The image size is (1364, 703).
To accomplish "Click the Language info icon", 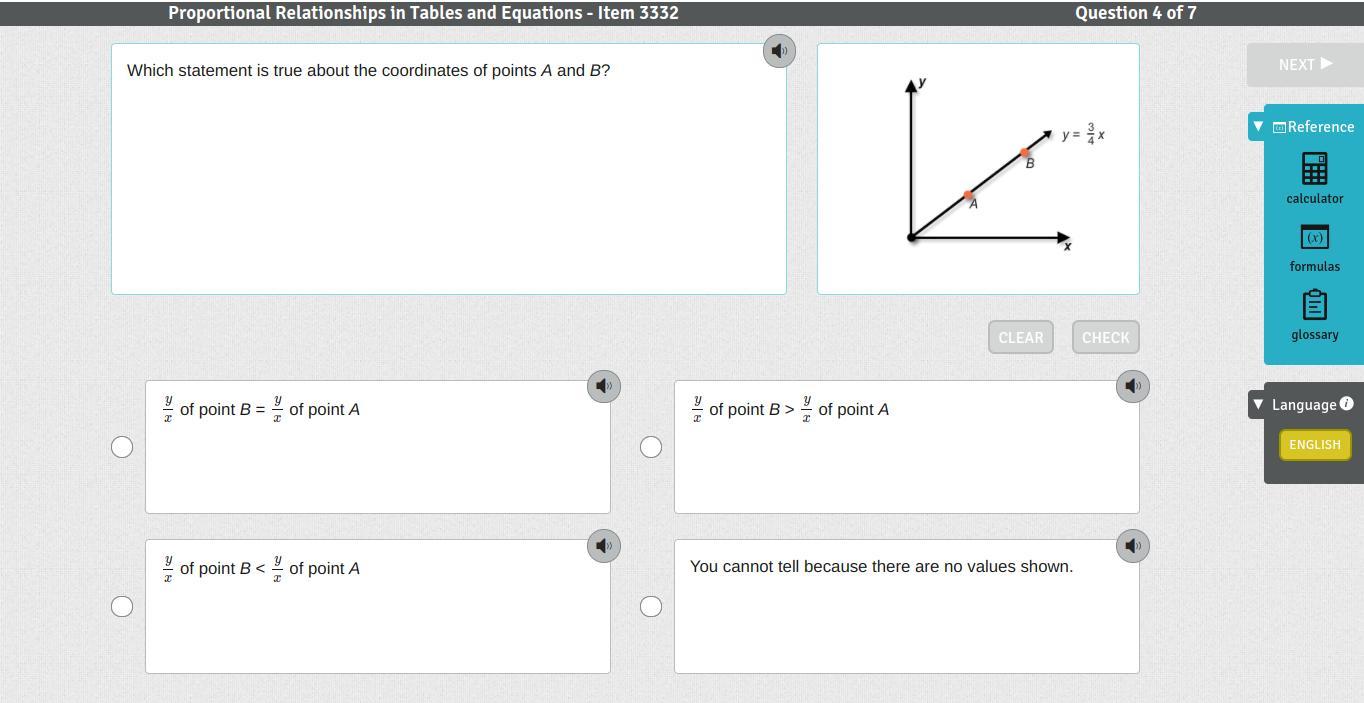I will (1346, 404).
